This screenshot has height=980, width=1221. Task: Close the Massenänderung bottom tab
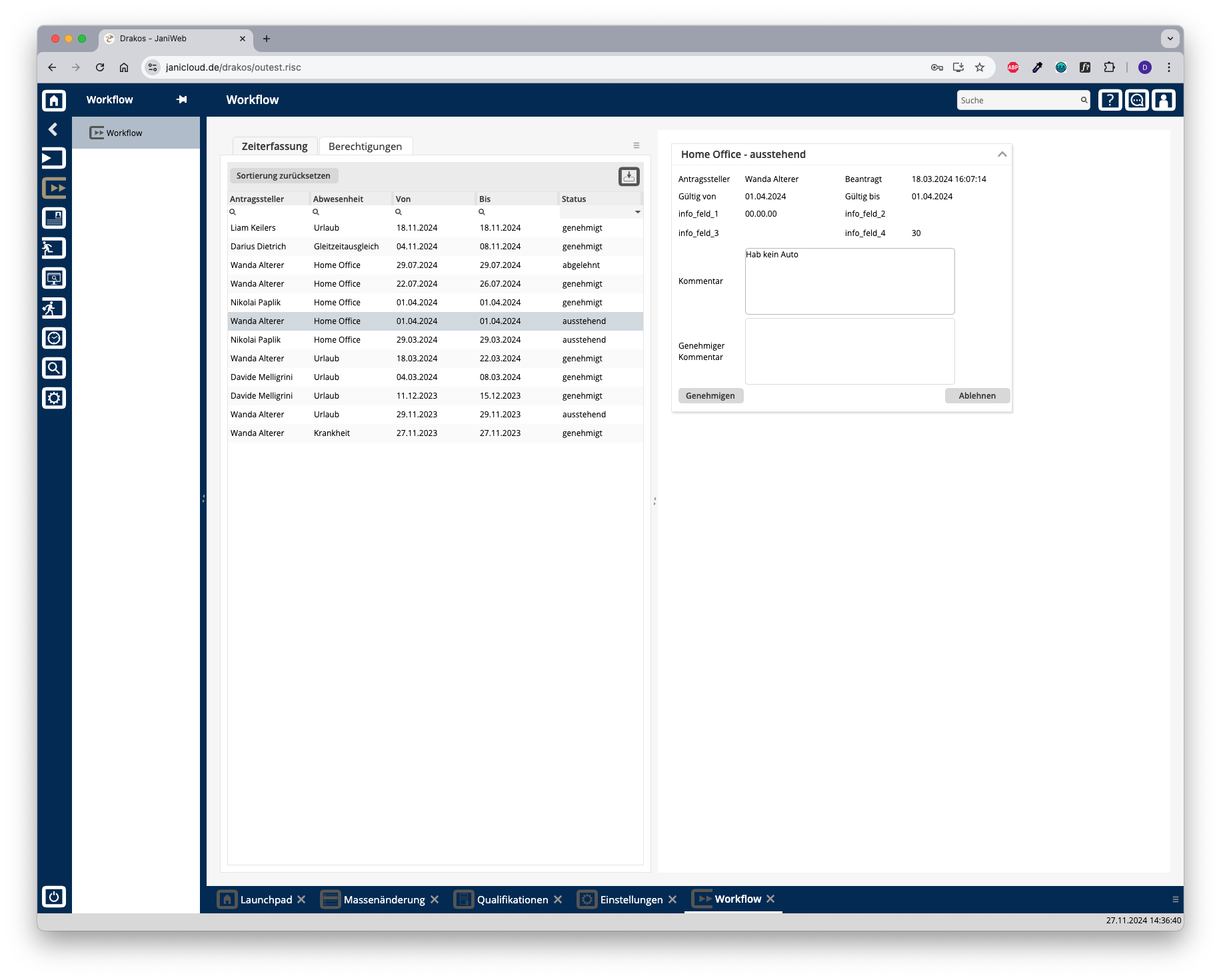pos(435,899)
